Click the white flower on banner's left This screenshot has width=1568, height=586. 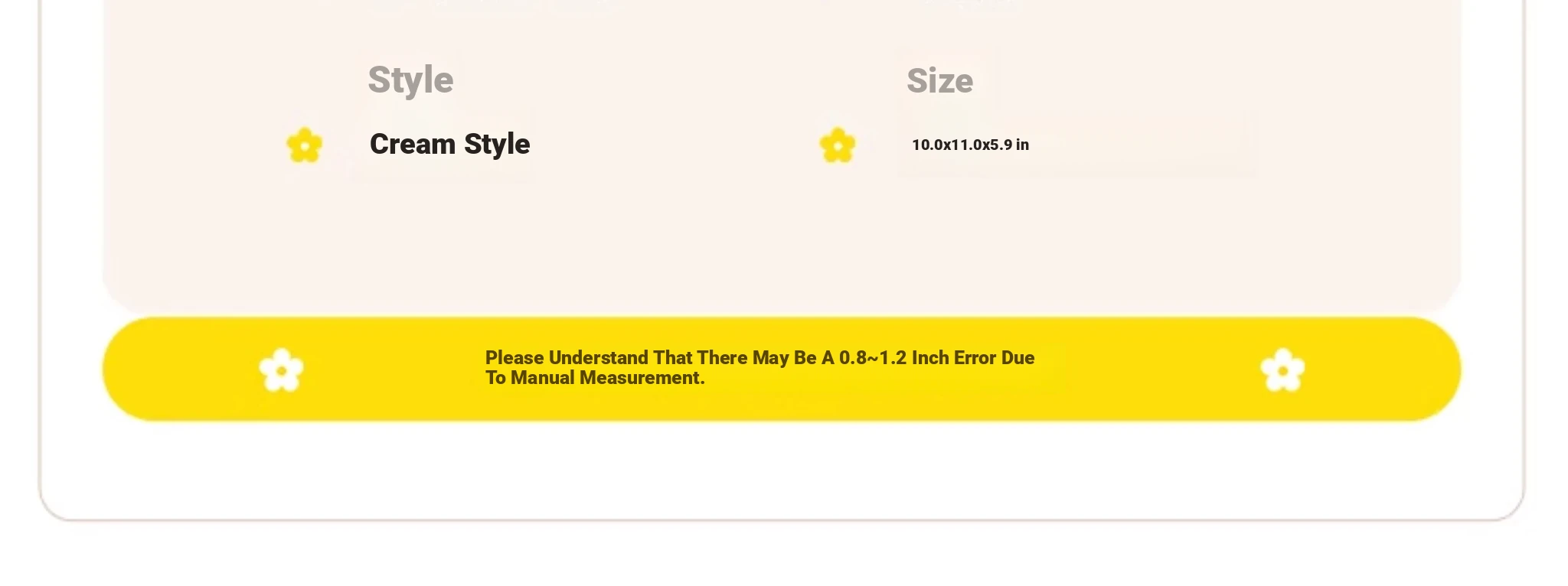(x=281, y=370)
